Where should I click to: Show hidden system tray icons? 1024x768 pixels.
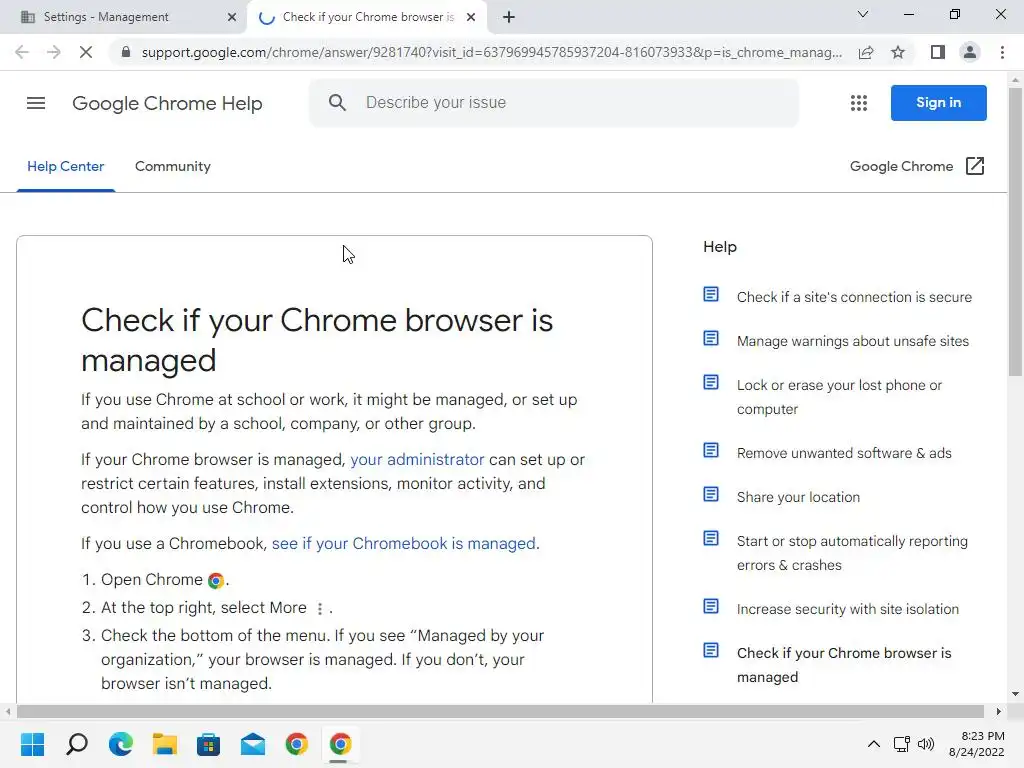[x=874, y=744]
